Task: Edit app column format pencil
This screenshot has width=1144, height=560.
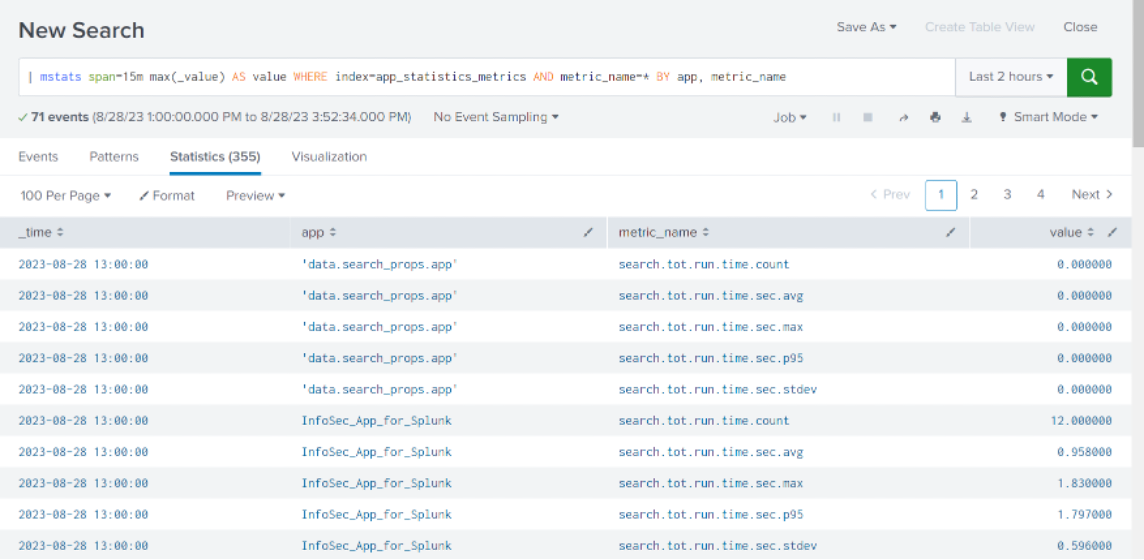Action: (x=588, y=233)
